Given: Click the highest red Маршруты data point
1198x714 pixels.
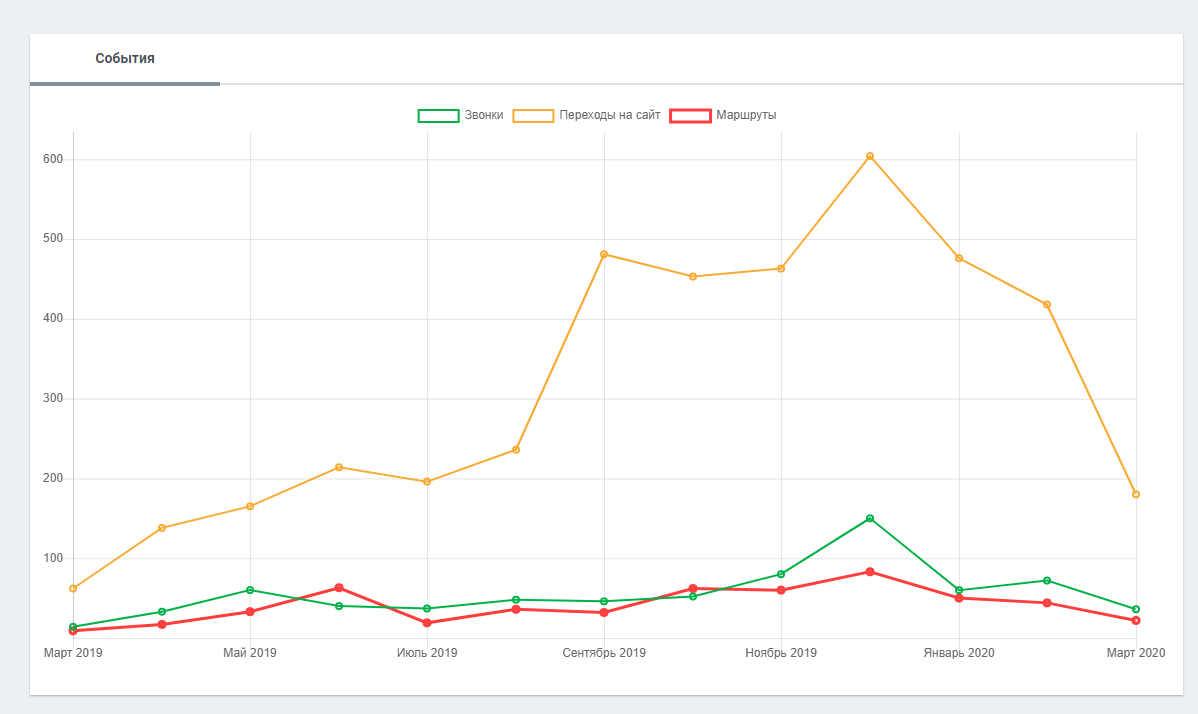Looking at the screenshot, I should pyautogui.click(x=870, y=572).
